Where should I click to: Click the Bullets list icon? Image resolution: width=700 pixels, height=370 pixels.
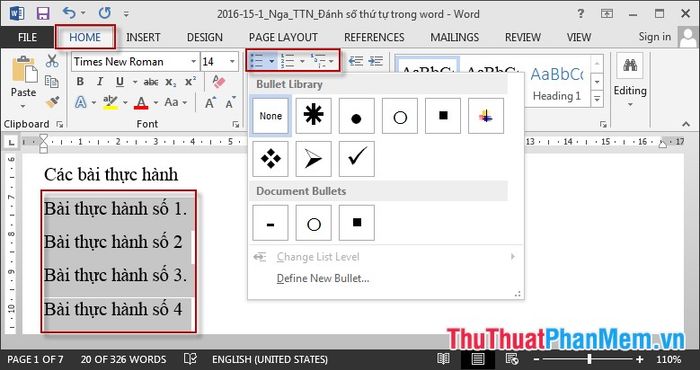257,61
